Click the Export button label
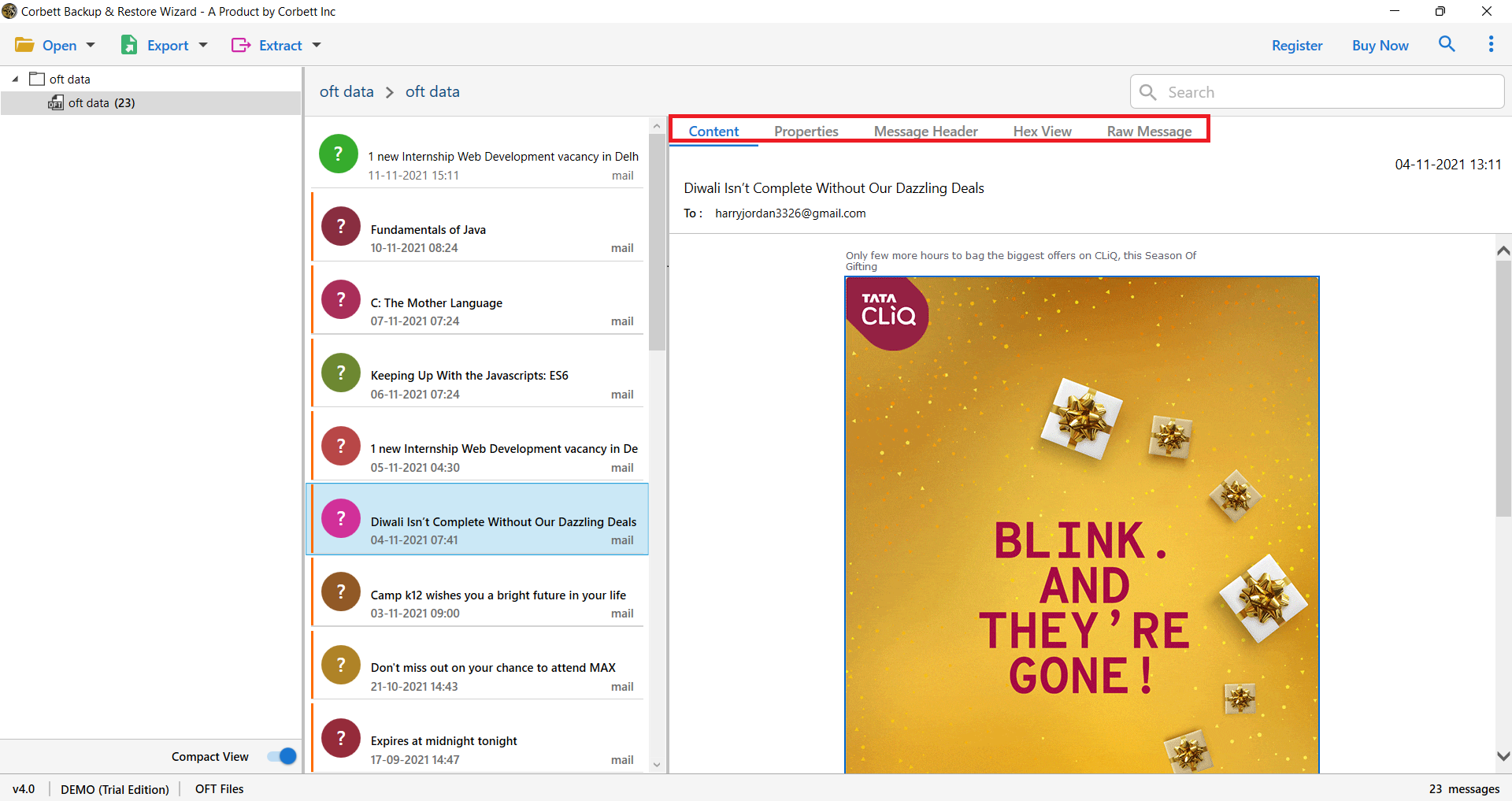1512x801 pixels. click(x=168, y=46)
